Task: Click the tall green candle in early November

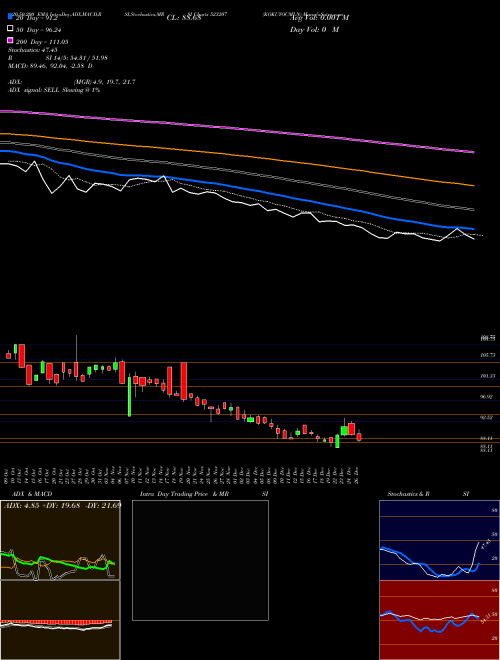Action: pos(129,397)
